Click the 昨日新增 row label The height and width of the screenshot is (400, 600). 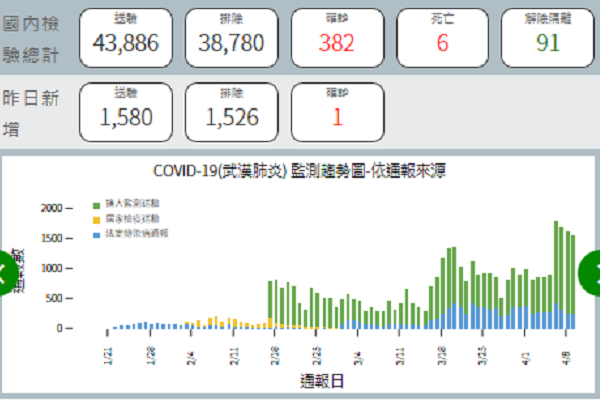pos(36,112)
